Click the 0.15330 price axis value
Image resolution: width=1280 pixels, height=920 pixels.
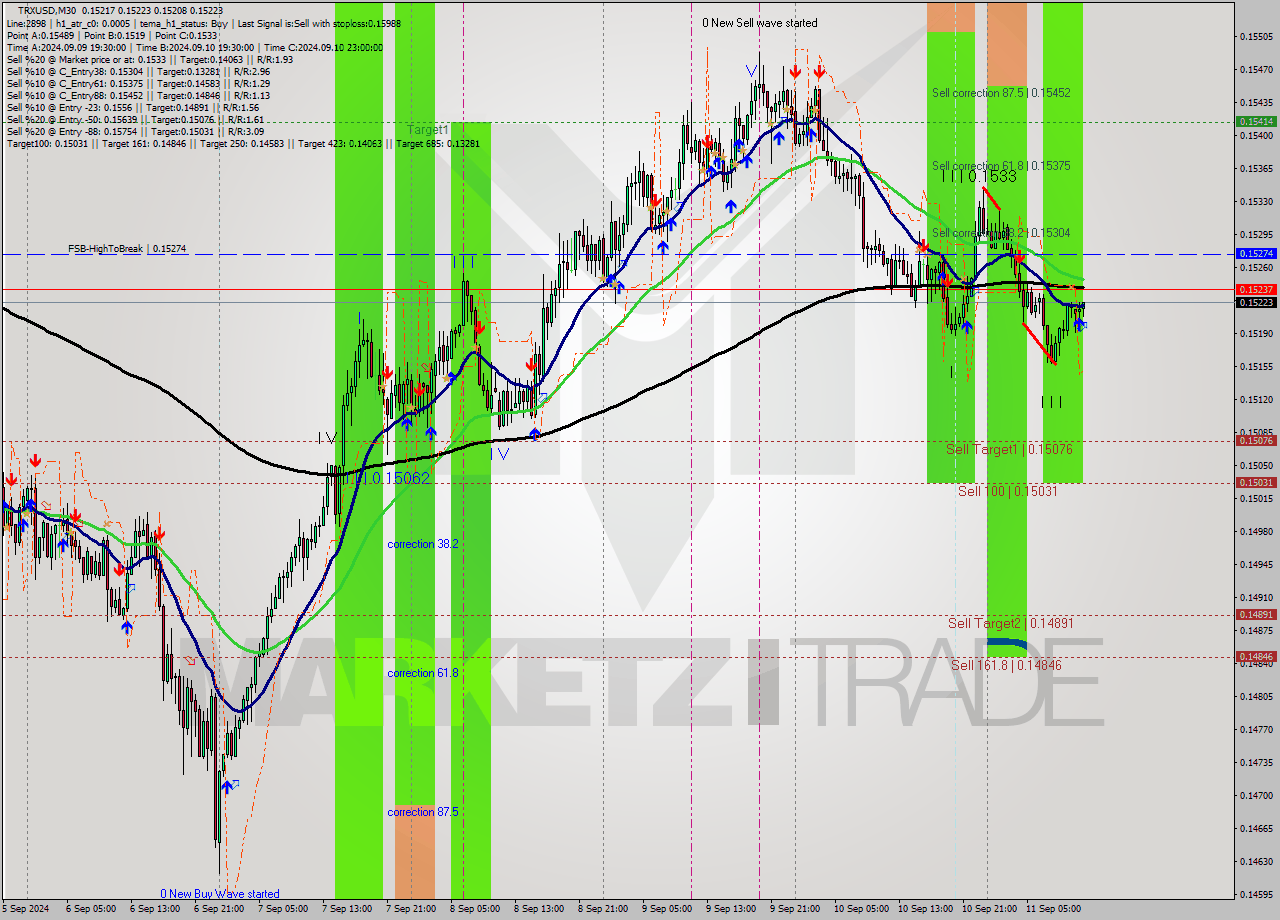coord(1256,202)
